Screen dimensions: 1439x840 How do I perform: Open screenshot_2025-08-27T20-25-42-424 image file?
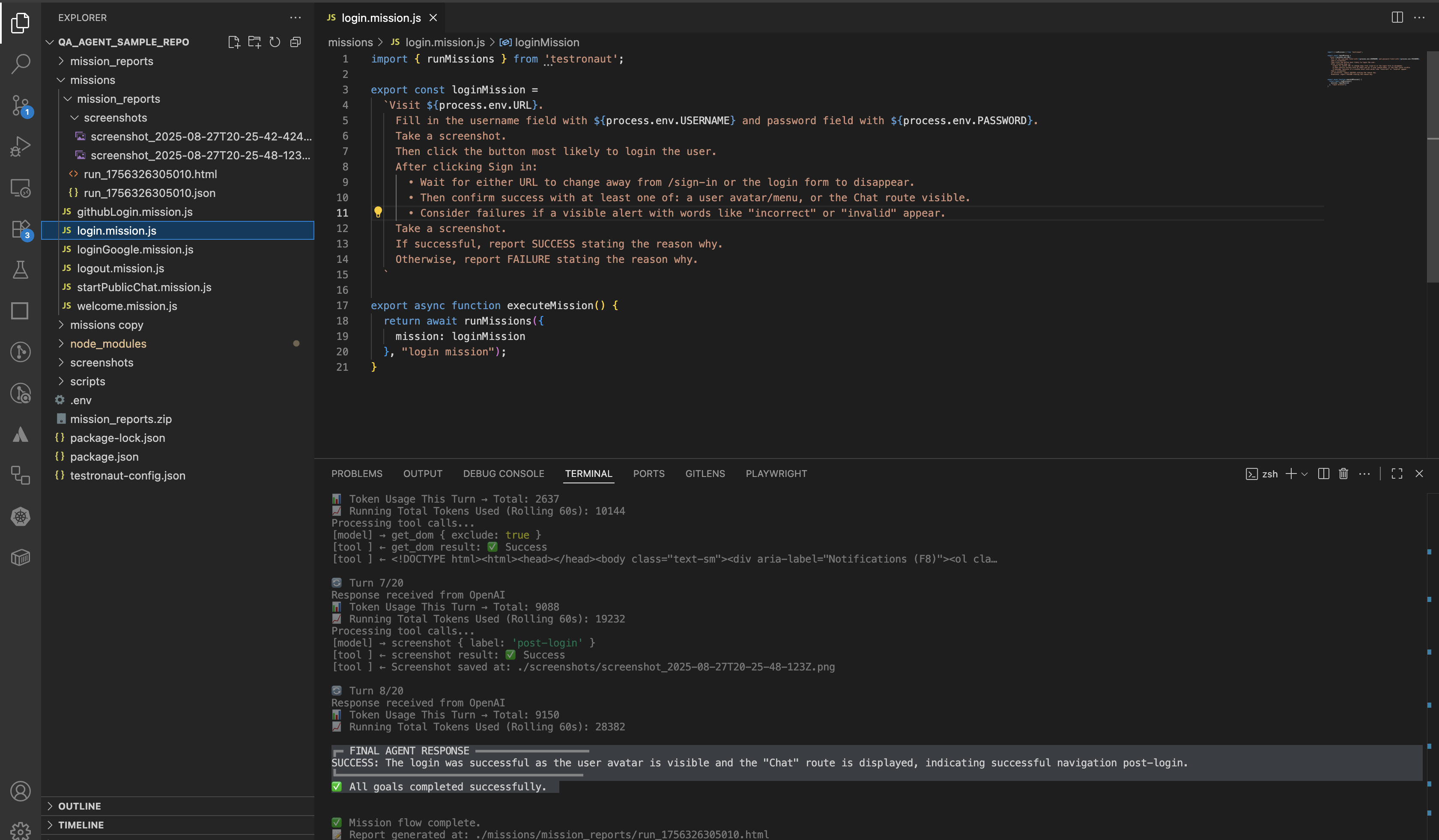(x=178, y=137)
